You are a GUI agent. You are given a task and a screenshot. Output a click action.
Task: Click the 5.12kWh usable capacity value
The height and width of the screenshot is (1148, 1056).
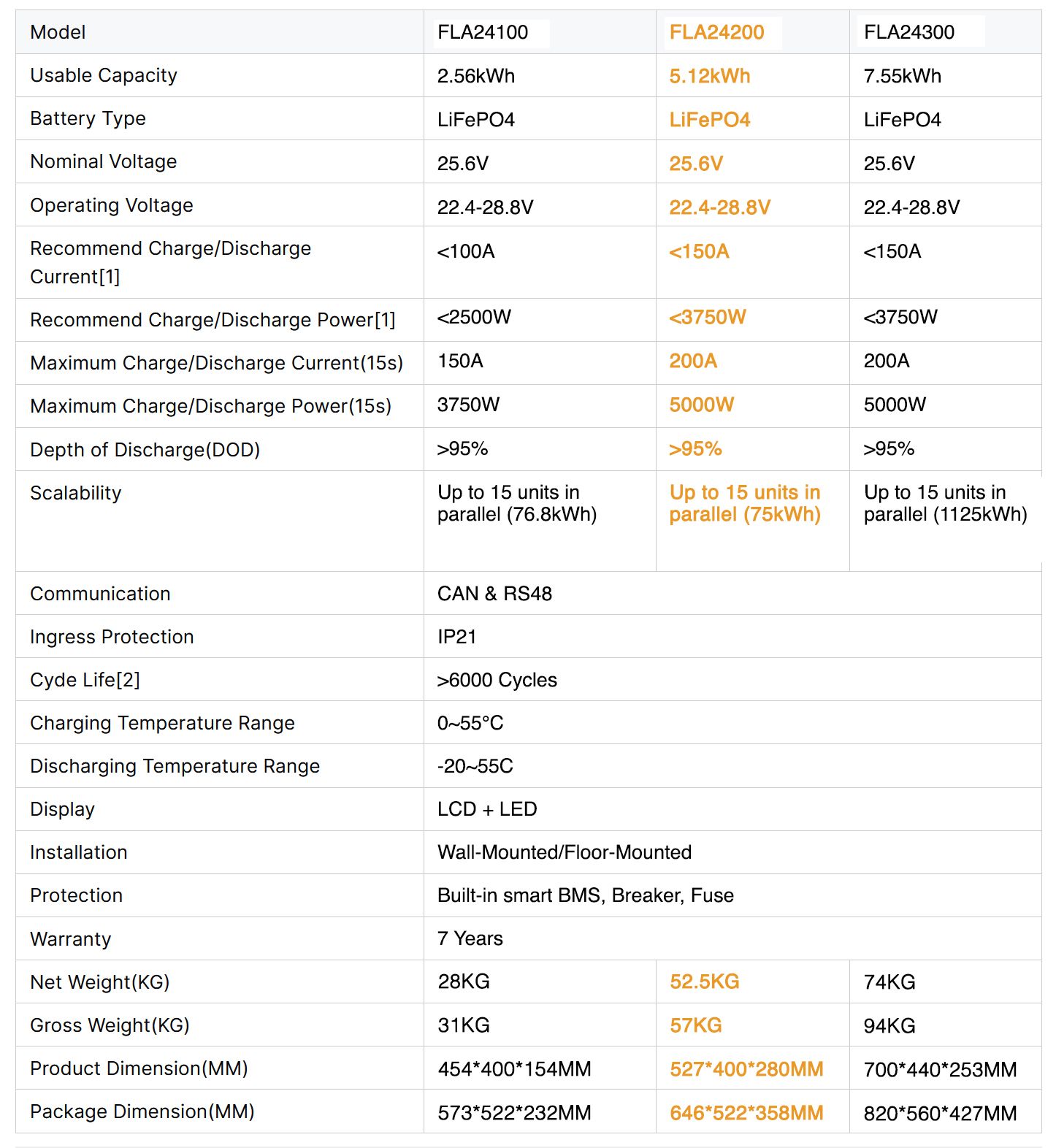click(709, 76)
